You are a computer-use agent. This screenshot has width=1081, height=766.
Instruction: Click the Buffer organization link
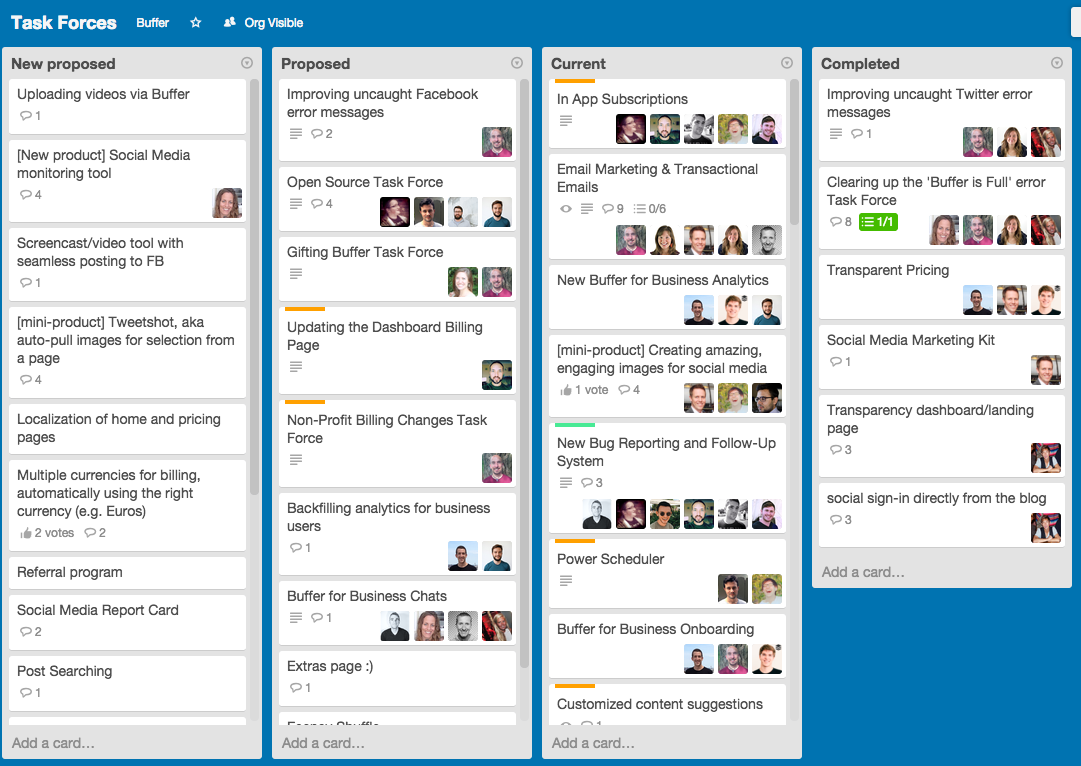(x=152, y=23)
